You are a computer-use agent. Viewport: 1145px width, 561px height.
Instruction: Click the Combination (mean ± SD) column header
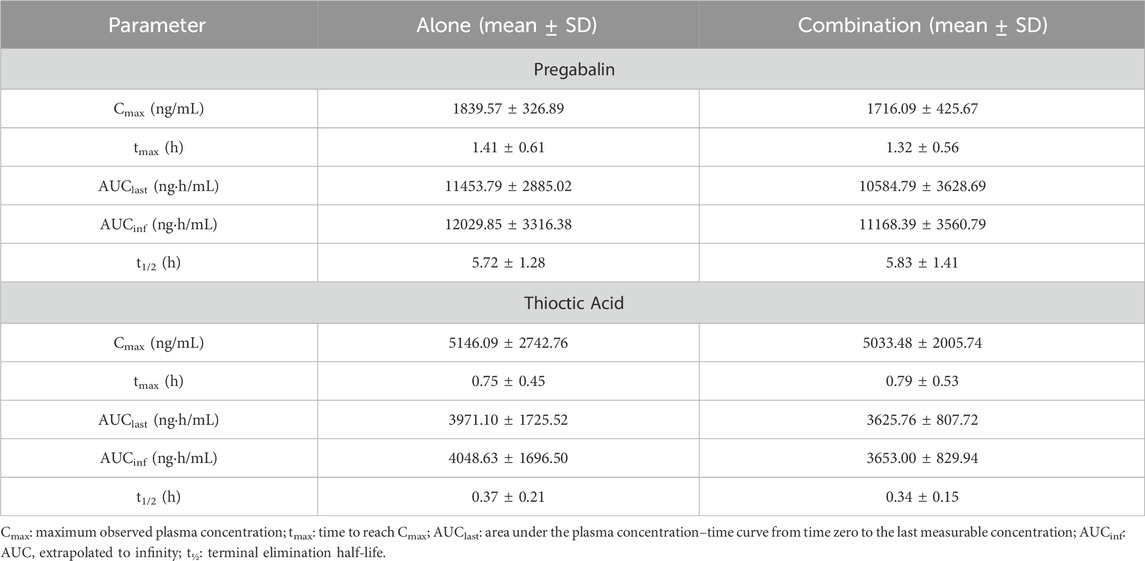tap(922, 24)
